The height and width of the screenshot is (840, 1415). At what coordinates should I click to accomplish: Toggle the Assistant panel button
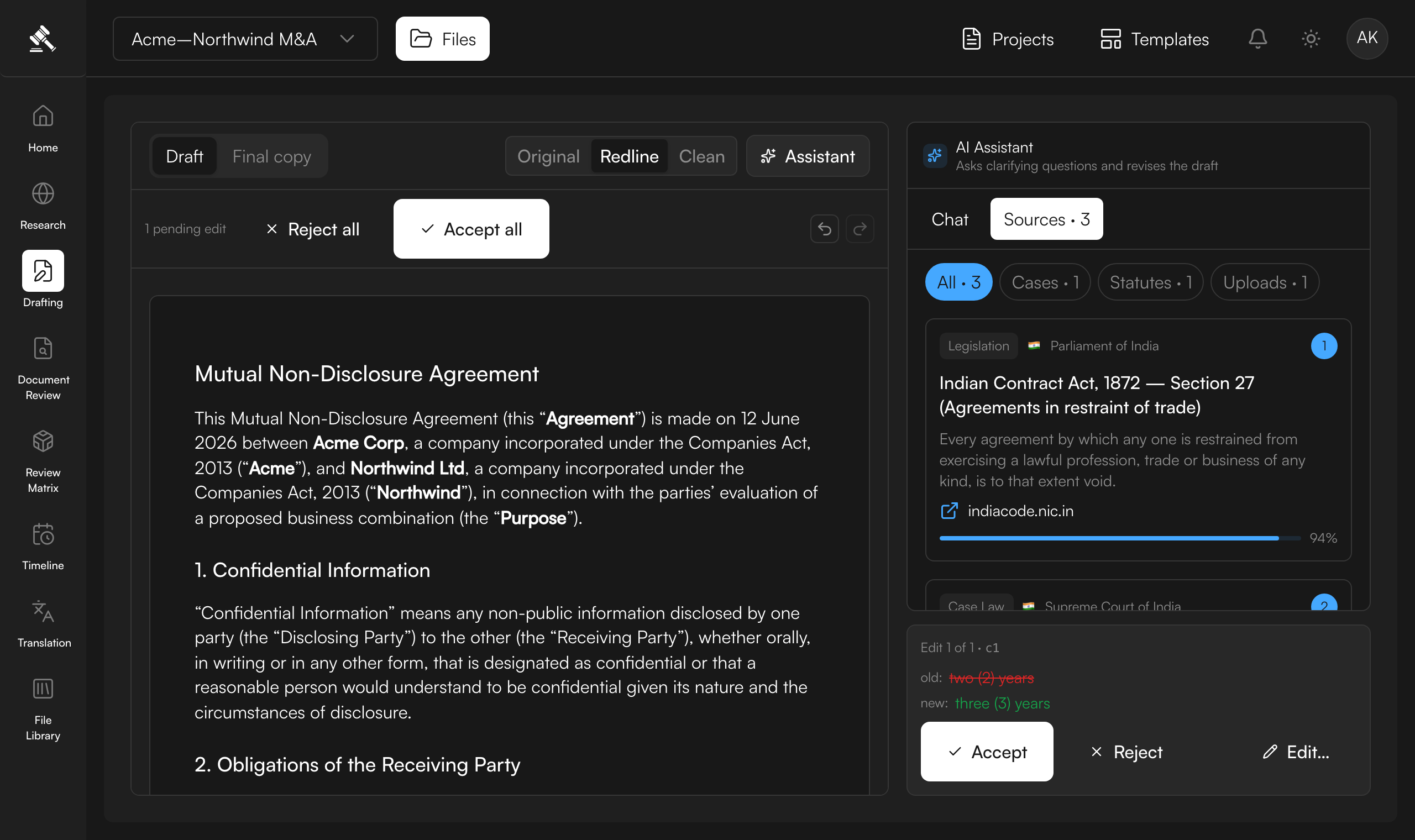808,156
